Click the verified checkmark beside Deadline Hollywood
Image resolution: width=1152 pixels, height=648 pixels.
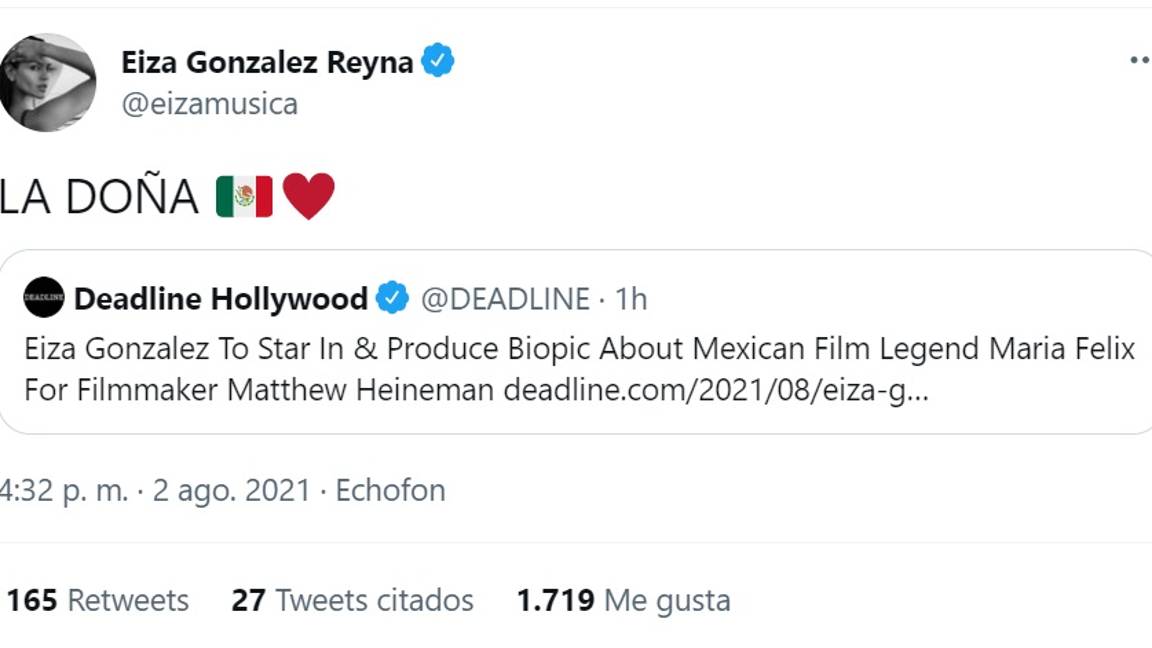click(x=393, y=297)
